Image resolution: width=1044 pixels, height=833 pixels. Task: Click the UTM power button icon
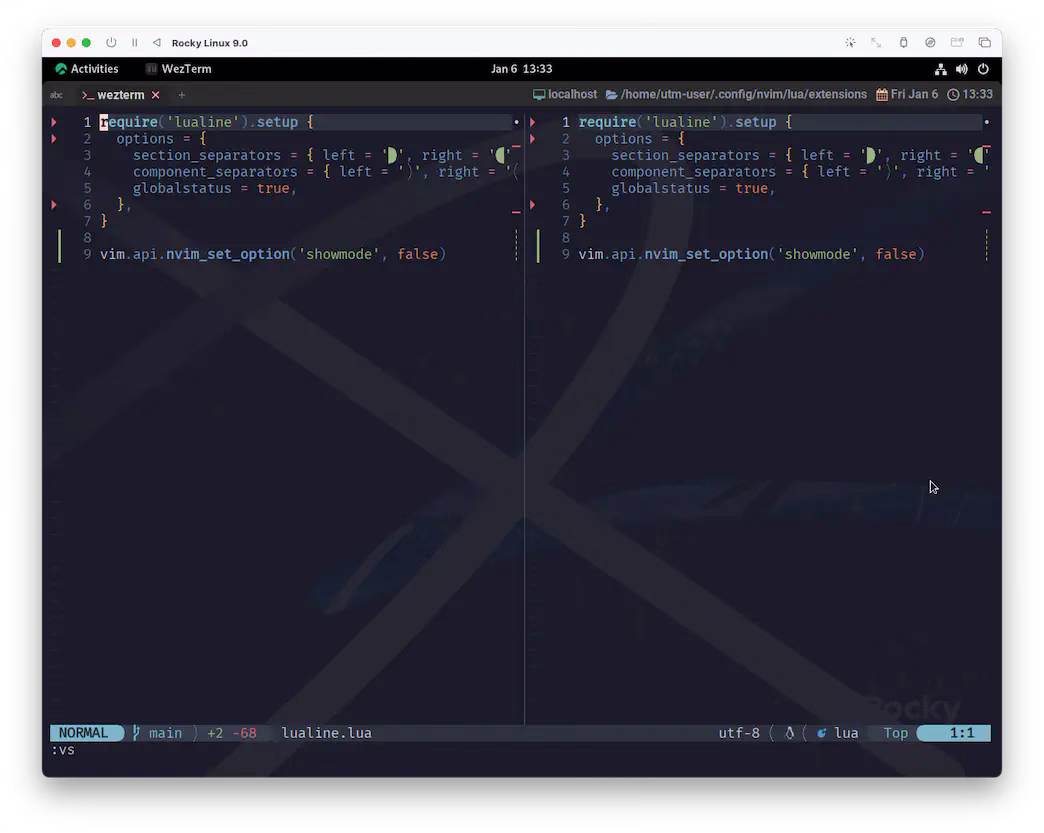point(111,43)
